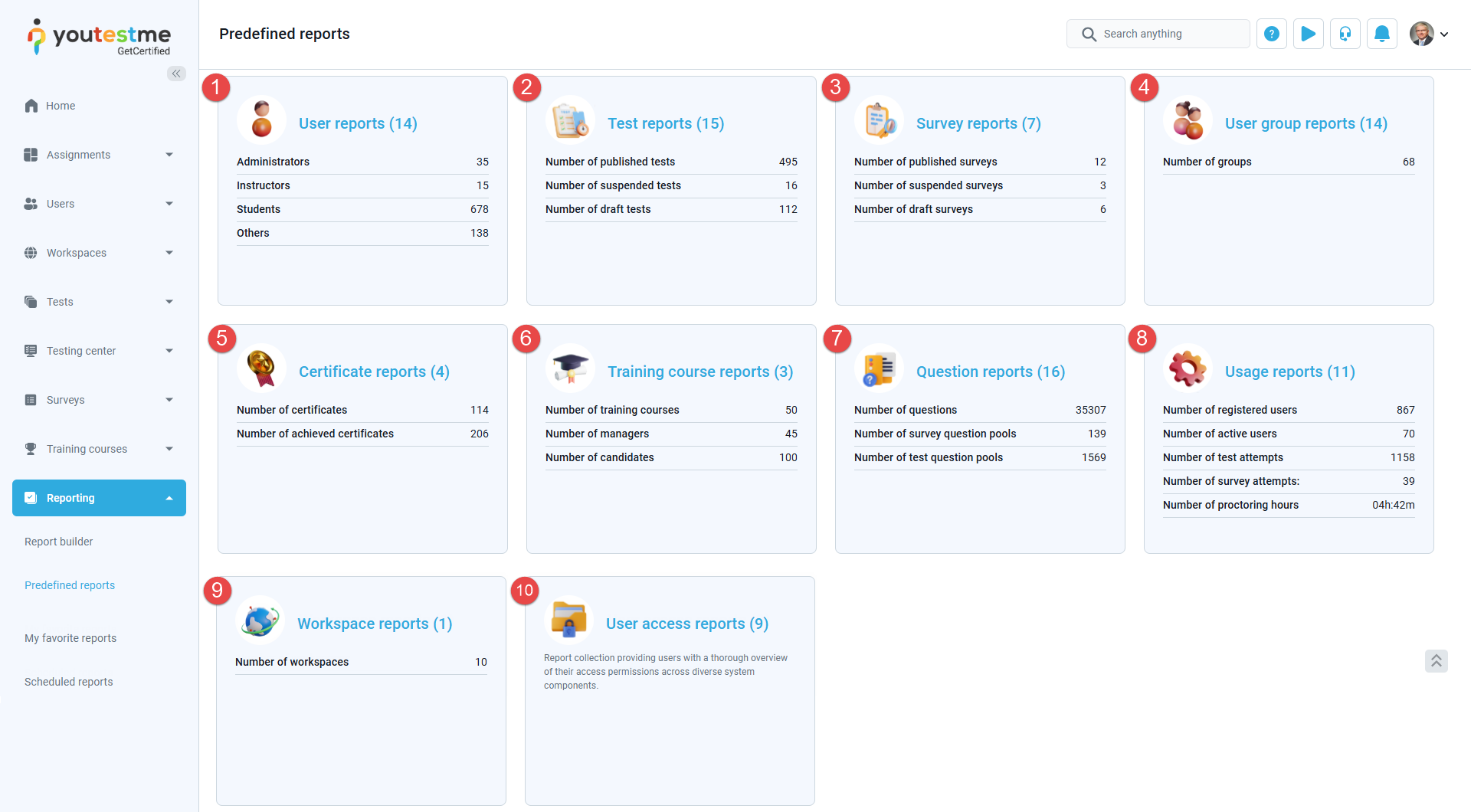Open User access reports (9) link
The height and width of the screenshot is (812, 1471).
pos(687,624)
